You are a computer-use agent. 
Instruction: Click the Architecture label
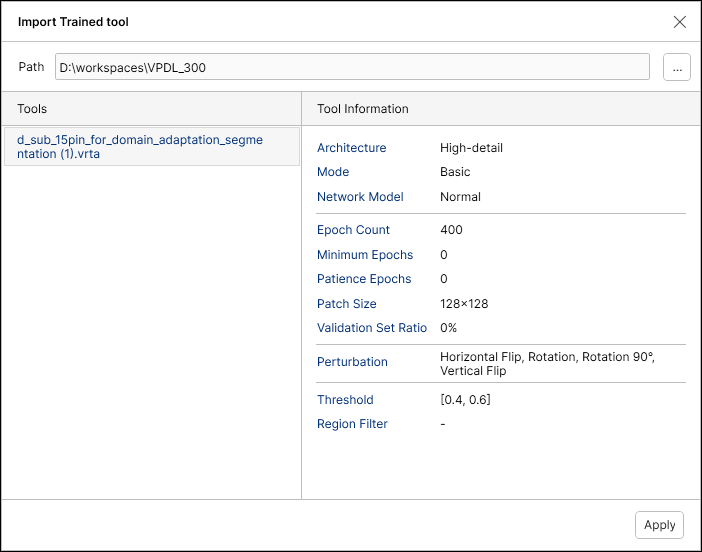(x=351, y=148)
